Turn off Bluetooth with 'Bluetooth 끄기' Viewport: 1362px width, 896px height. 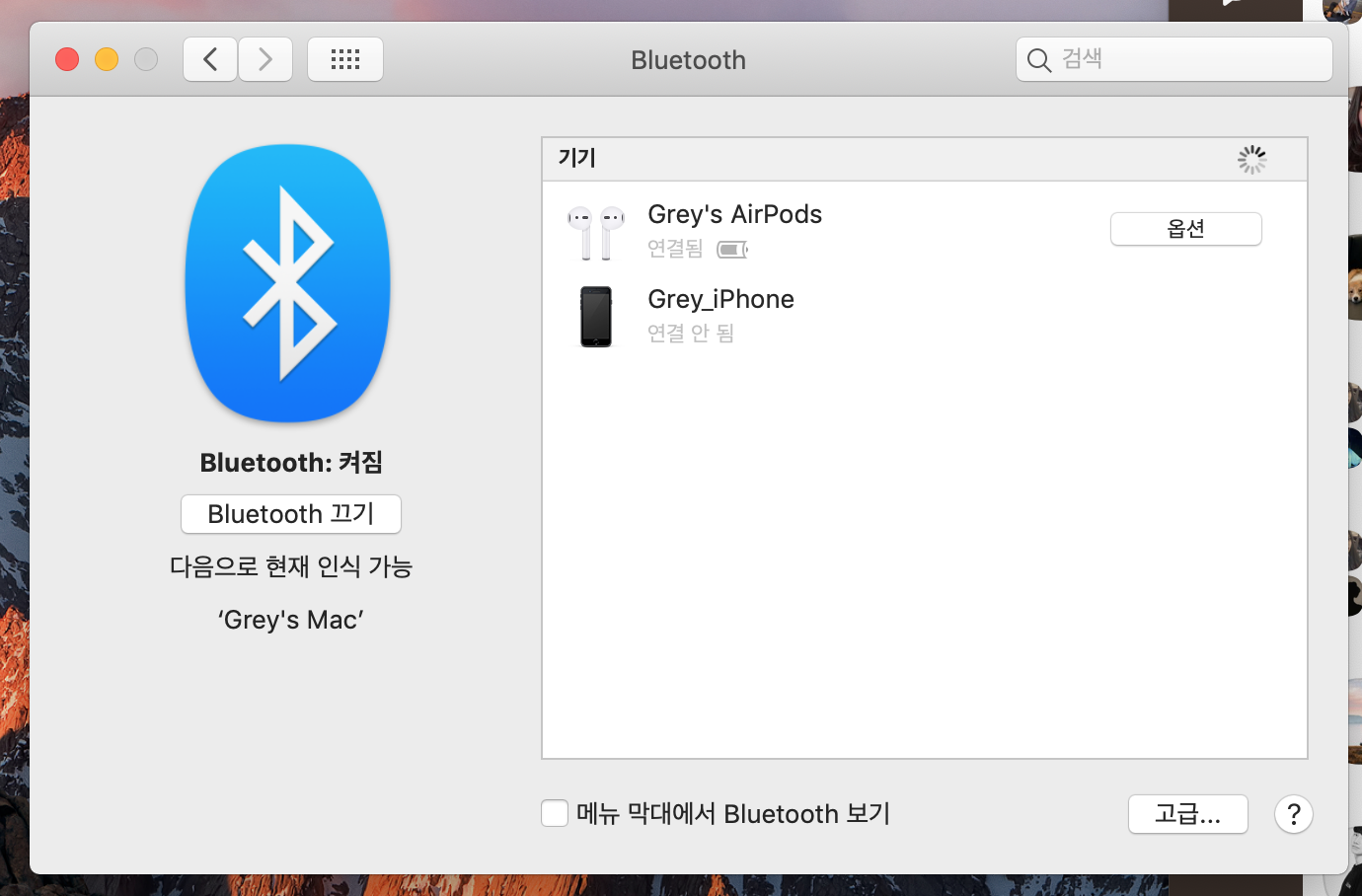(291, 514)
